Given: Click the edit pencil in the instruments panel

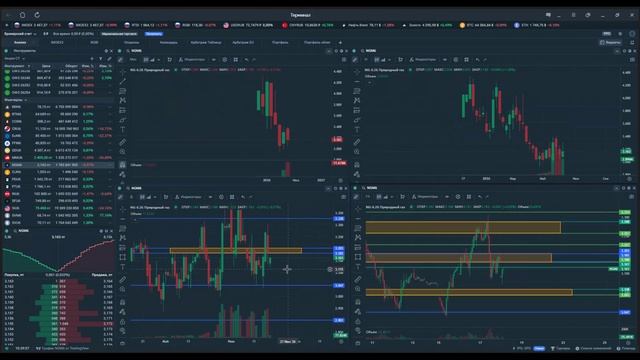Looking at the screenshot, I should tap(109, 59).
